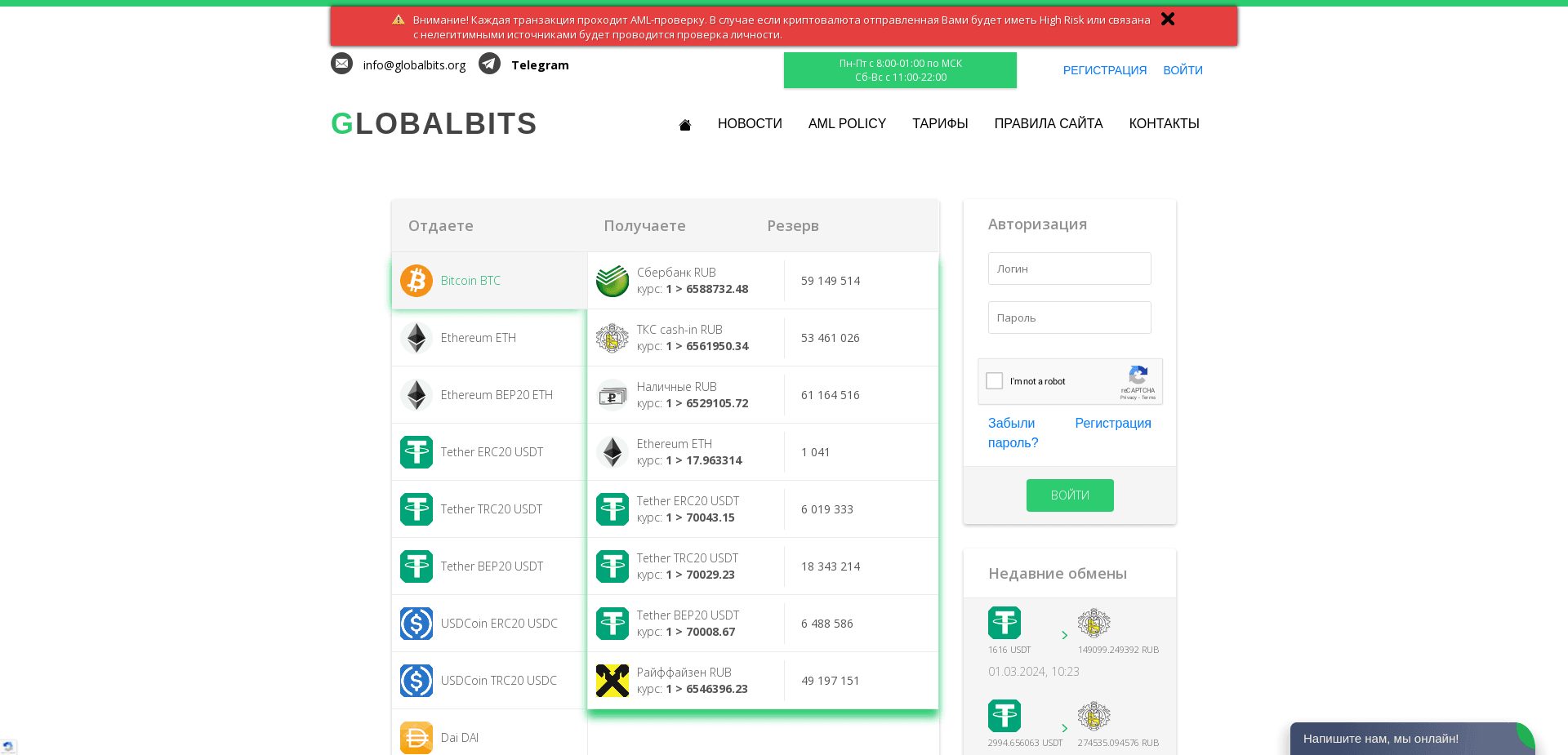Screen dimensions: 1568x755
Task: Open the ТАРИФЫ page
Action: click(x=940, y=123)
